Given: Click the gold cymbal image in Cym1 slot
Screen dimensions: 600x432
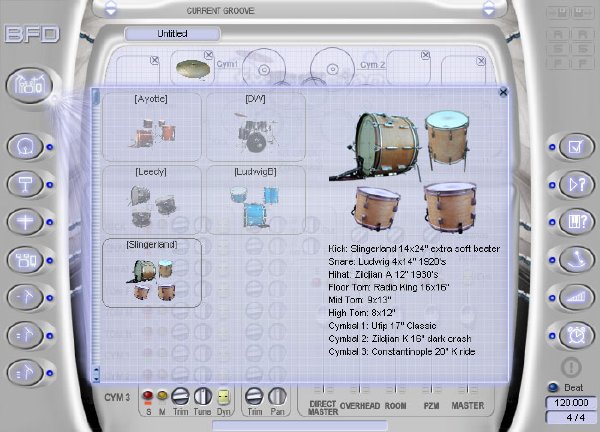Looking at the screenshot, I should [x=193, y=70].
